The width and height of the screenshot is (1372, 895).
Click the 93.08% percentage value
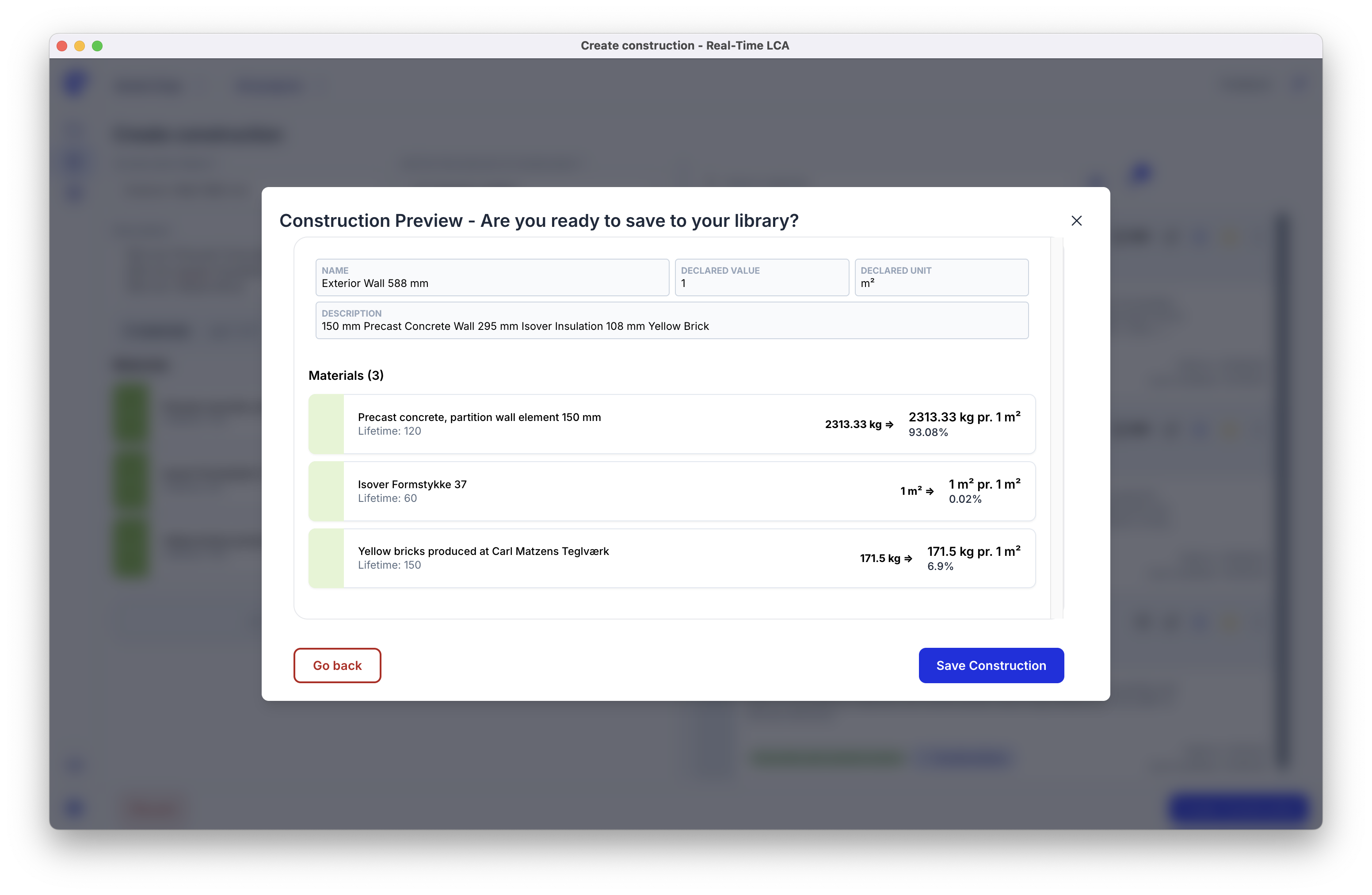[928, 432]
